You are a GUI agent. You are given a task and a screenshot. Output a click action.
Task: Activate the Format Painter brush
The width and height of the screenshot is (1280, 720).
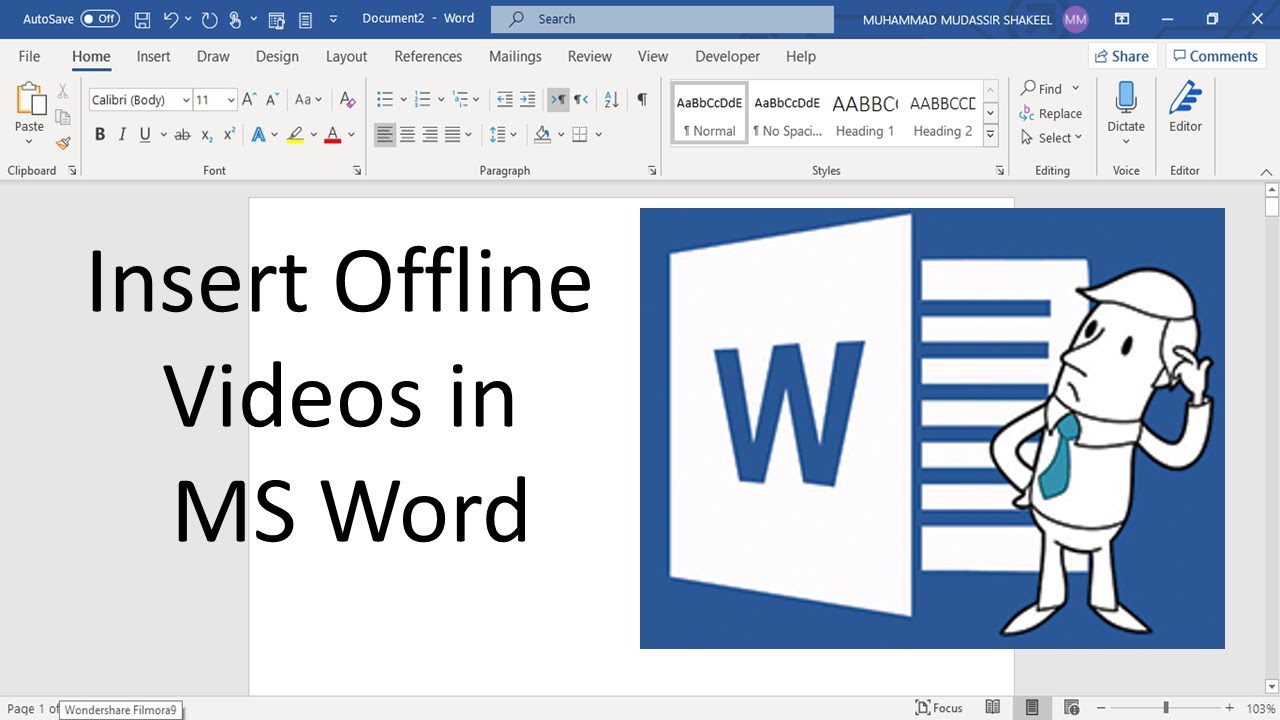pyautogui.click(x=63, y=143)
